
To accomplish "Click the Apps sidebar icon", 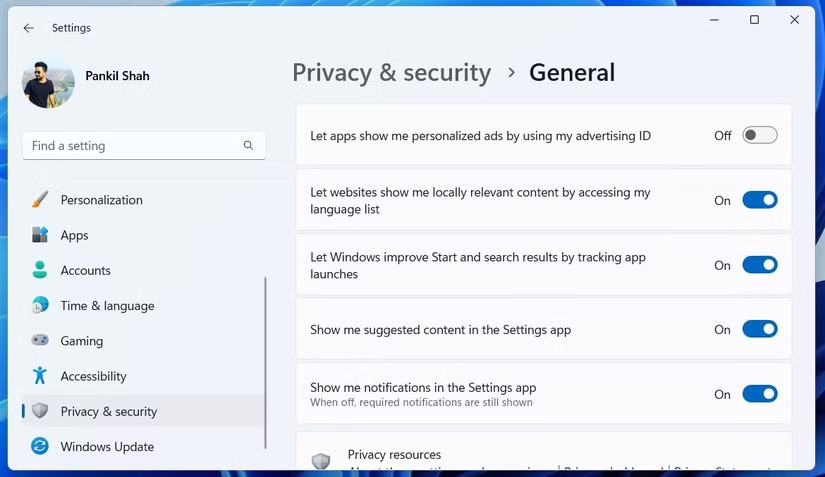I will [x=40, y=235].
